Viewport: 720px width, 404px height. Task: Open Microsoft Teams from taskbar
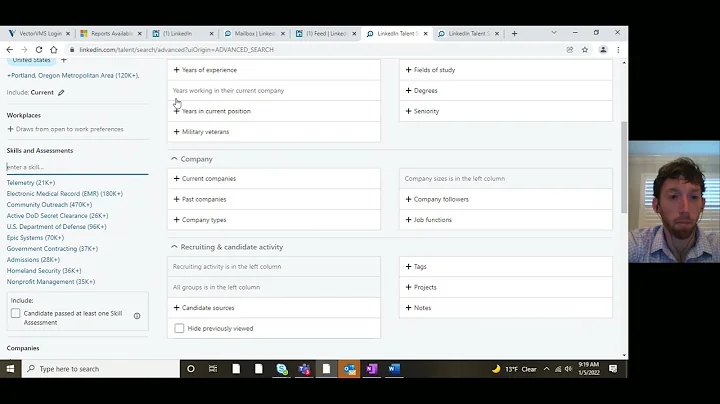tap(304, 369)
